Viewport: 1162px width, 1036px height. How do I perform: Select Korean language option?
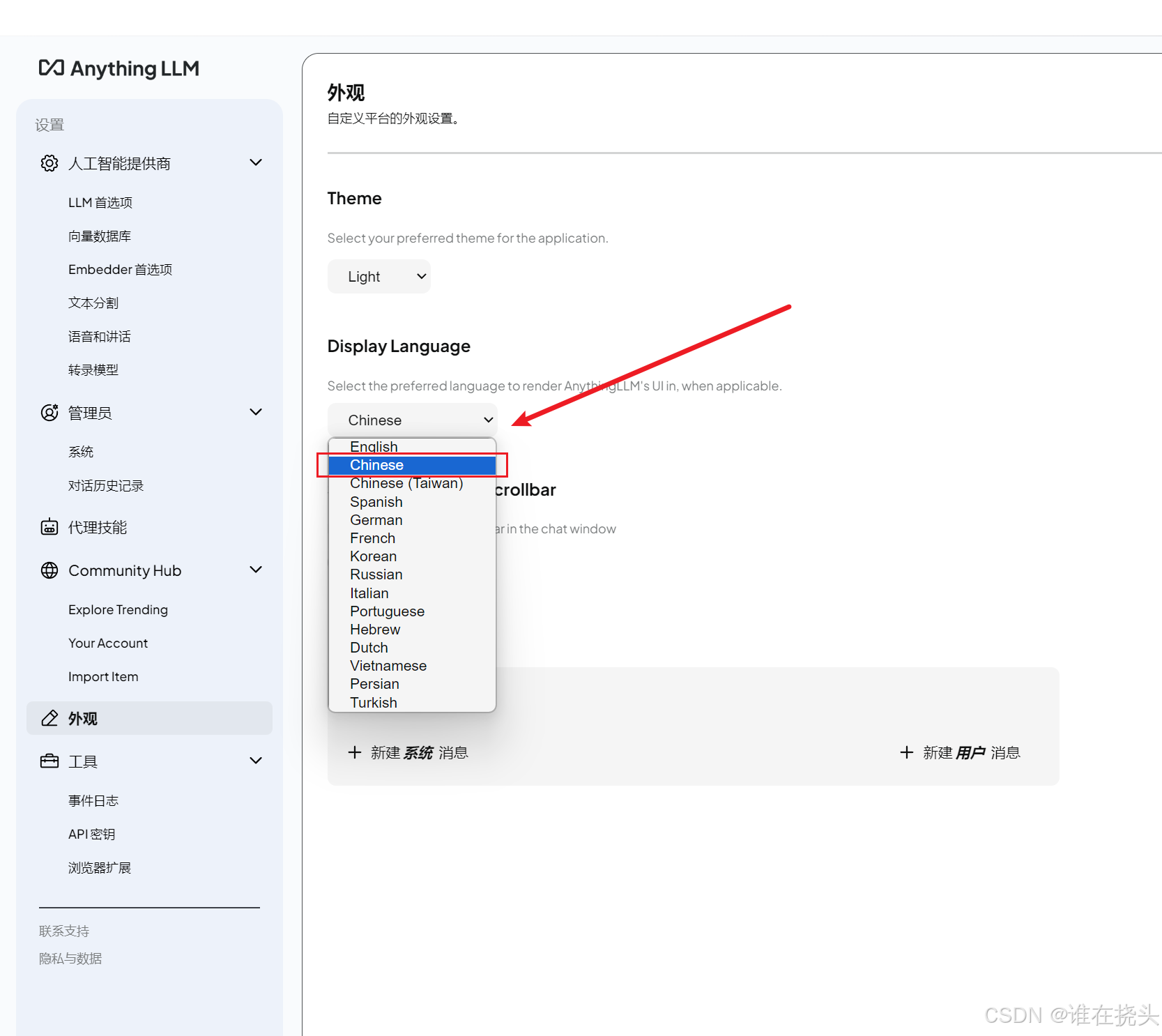click(412, 556)
